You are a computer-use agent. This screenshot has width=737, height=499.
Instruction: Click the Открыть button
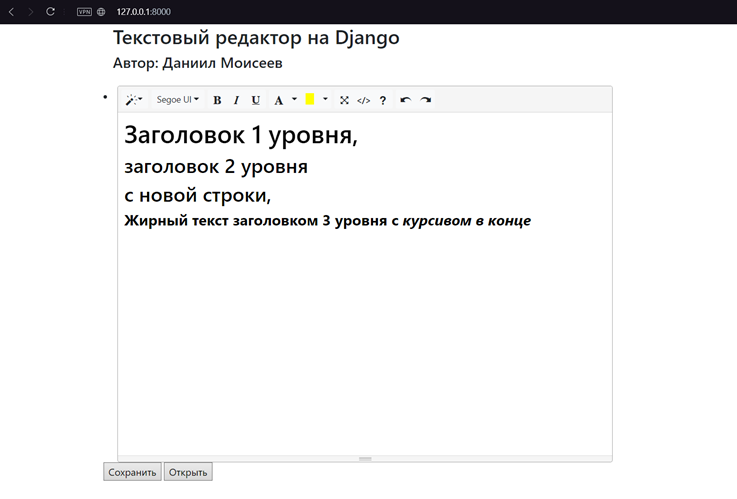[188, 472]
